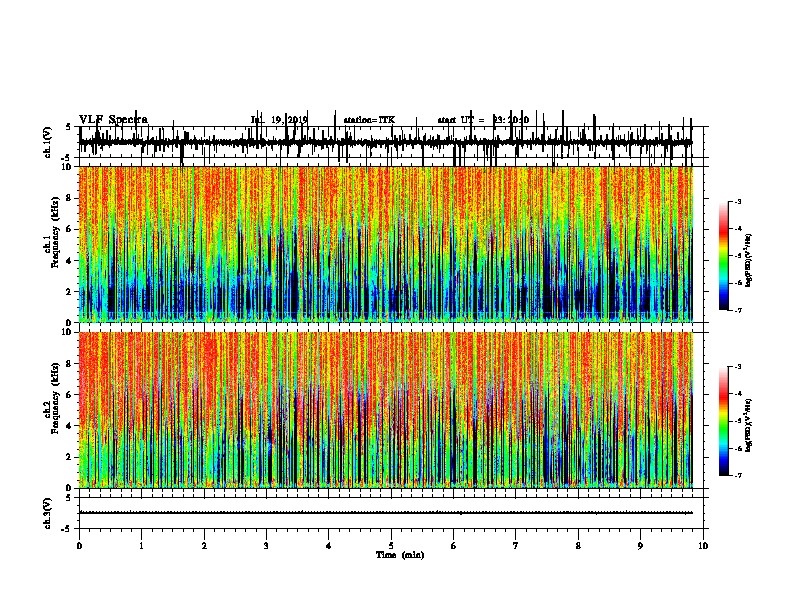Click the "2" tick on the time axis
Image resolution: width=792 pixels, height=612 pixels.
click(x=204, y=546)
